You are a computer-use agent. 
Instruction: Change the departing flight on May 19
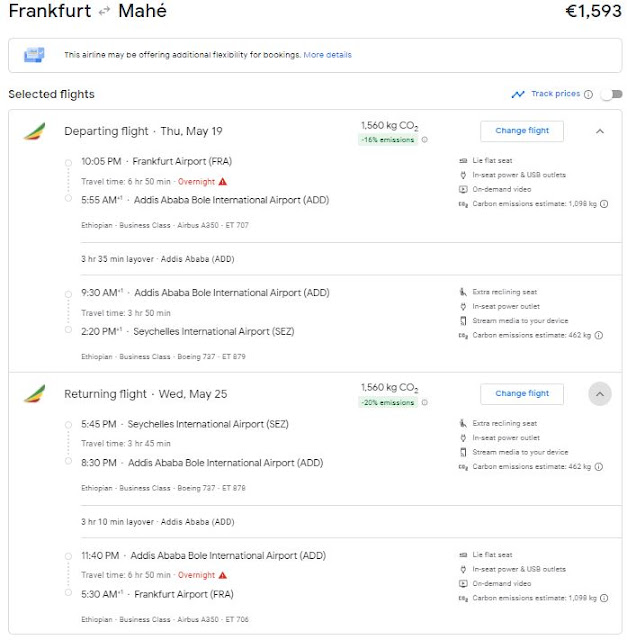pyautogui.click(x=521, y=130)
